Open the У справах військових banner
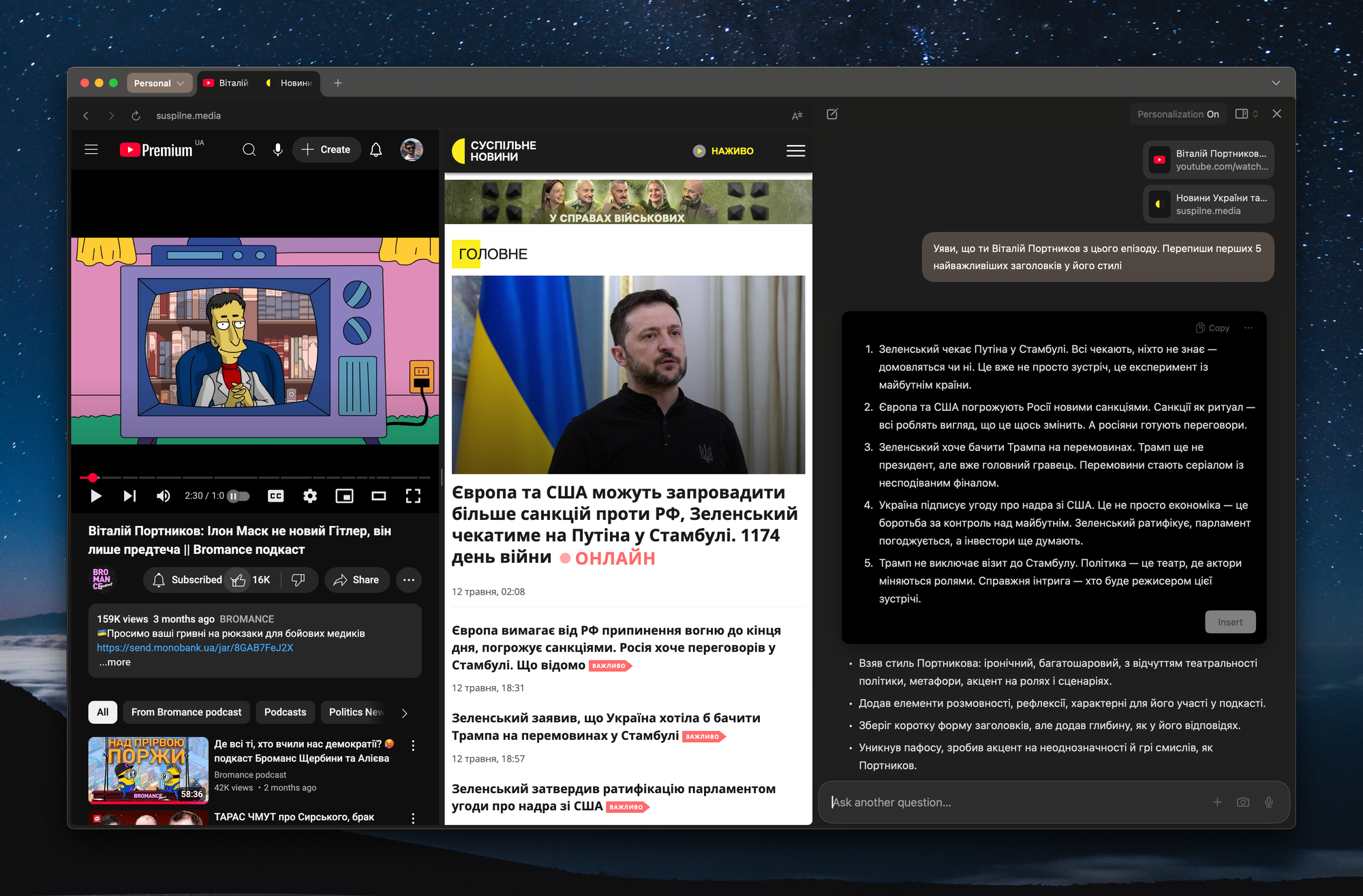 [x=628, y=202]
